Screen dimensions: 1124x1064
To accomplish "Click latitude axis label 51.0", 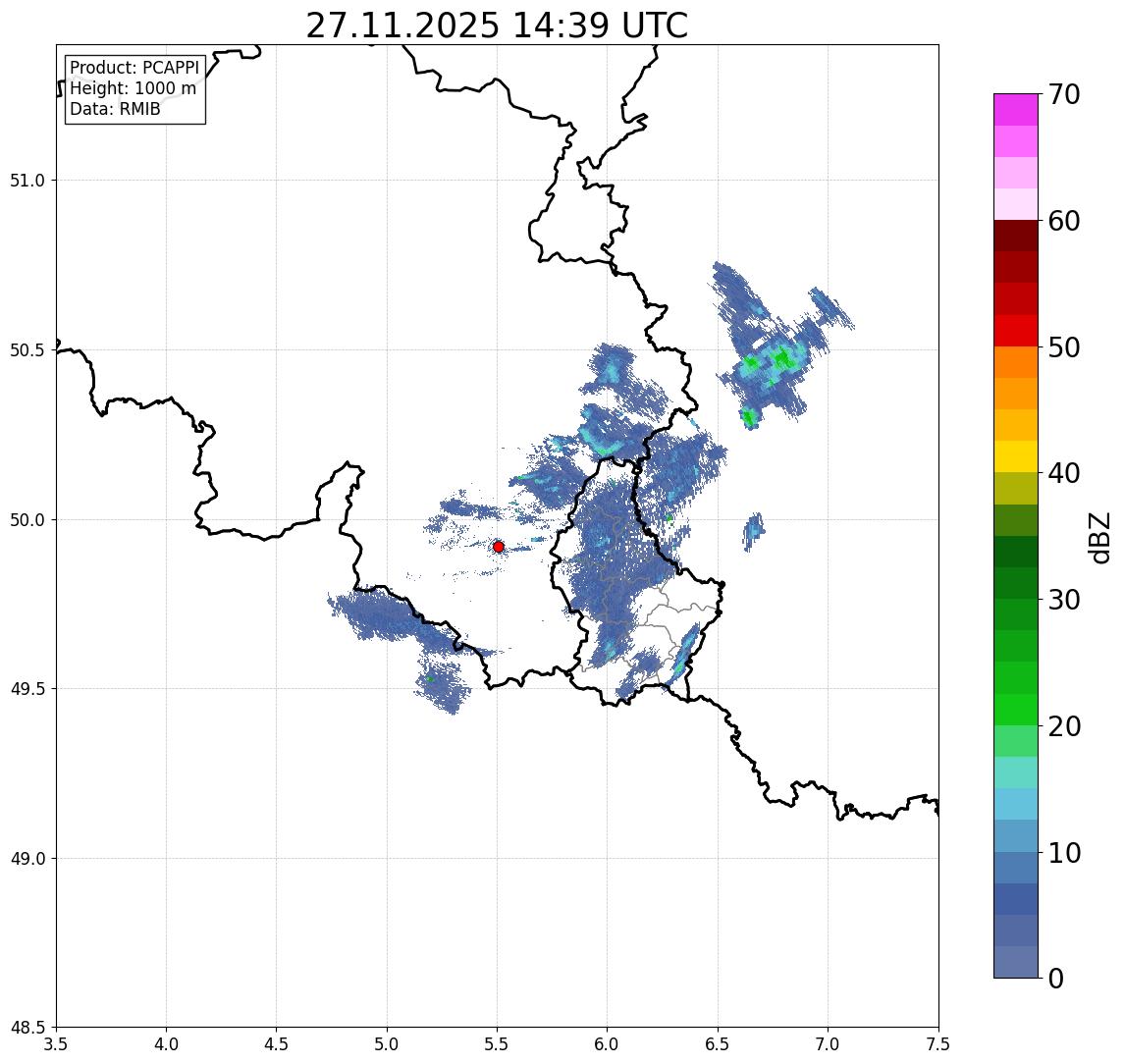I will [x=27, y=181].
